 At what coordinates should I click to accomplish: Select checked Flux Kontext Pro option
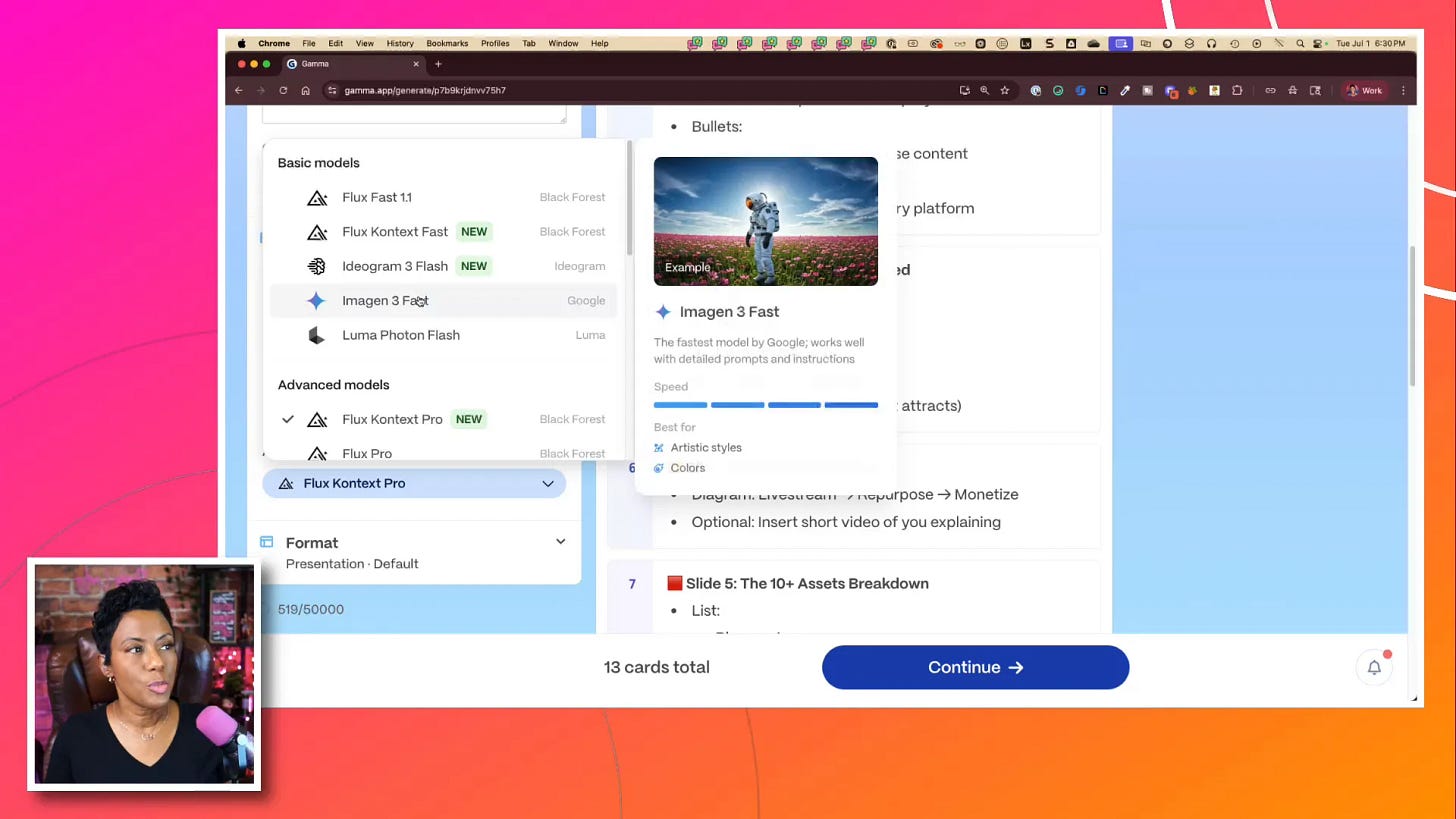(x=443, y=419)
